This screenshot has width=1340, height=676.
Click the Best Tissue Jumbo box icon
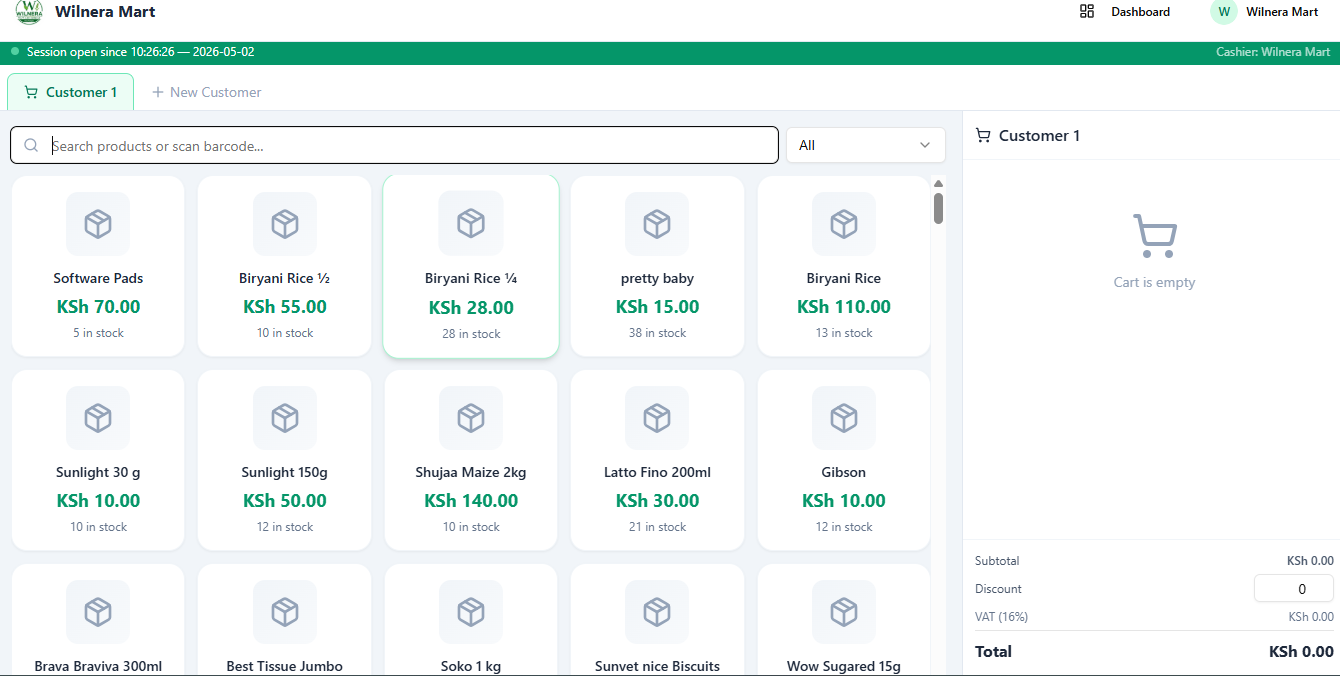[285, 612]
